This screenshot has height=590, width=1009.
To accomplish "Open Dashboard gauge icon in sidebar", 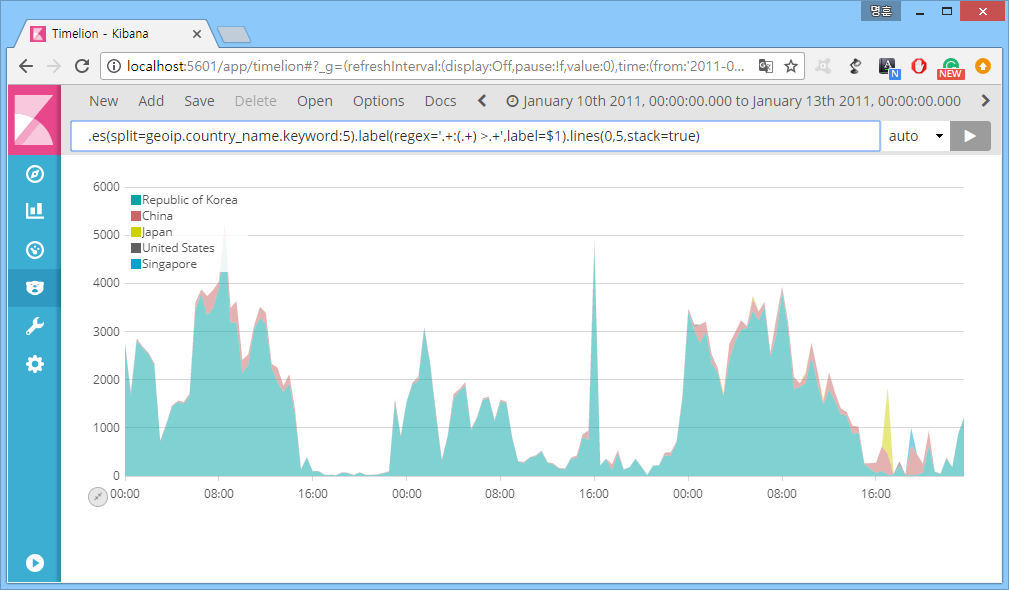I will coord(35,250).
